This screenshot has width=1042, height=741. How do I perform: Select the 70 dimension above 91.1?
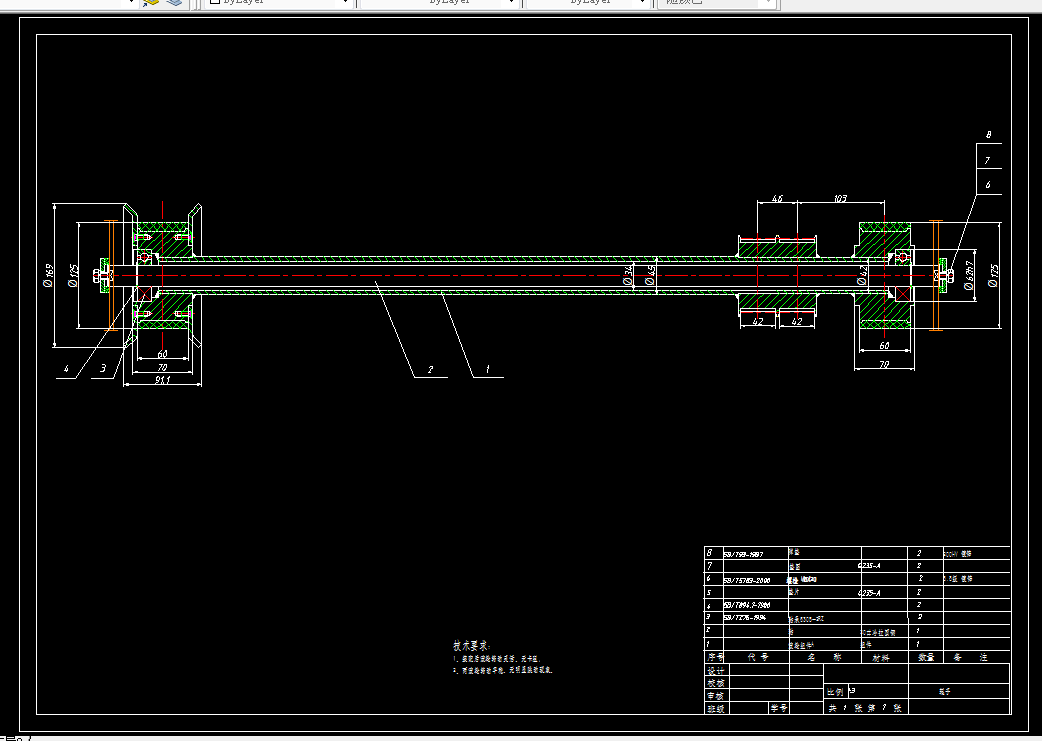(x=162, y=368)
